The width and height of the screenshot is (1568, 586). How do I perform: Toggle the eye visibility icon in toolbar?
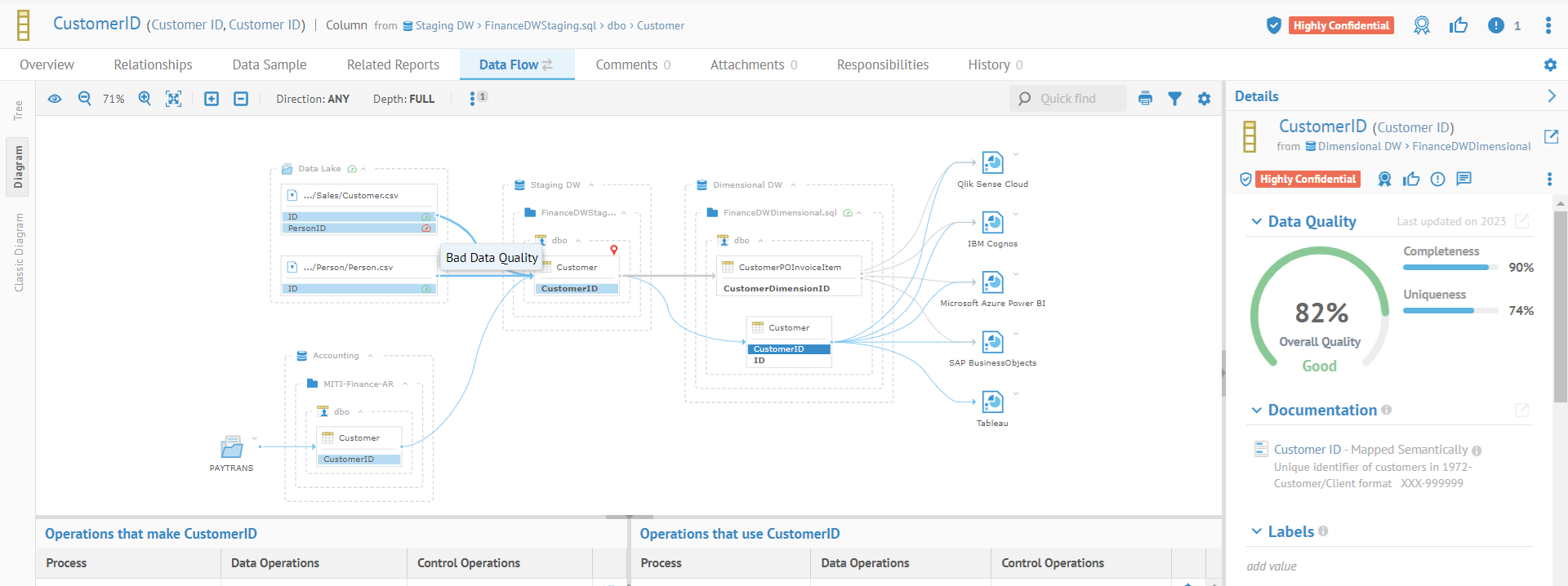(55, 99)
